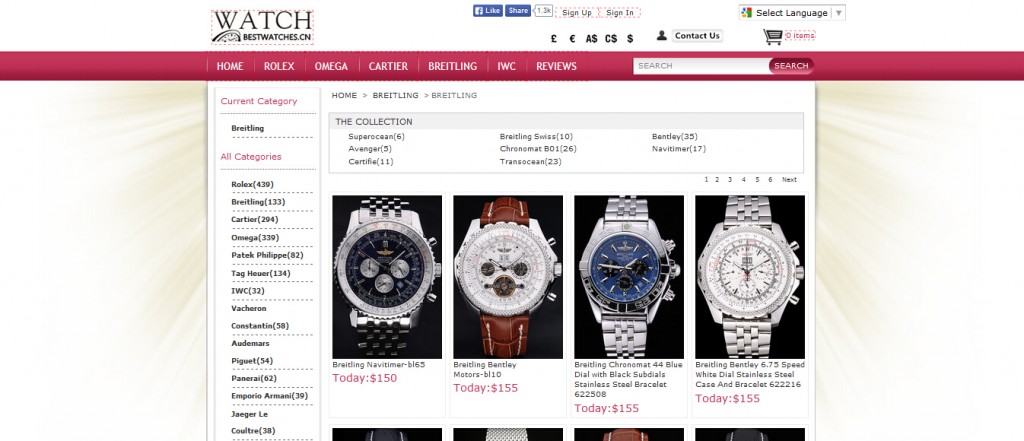
Task: Switch currency to Euro symbol
Action: [572, 39]
